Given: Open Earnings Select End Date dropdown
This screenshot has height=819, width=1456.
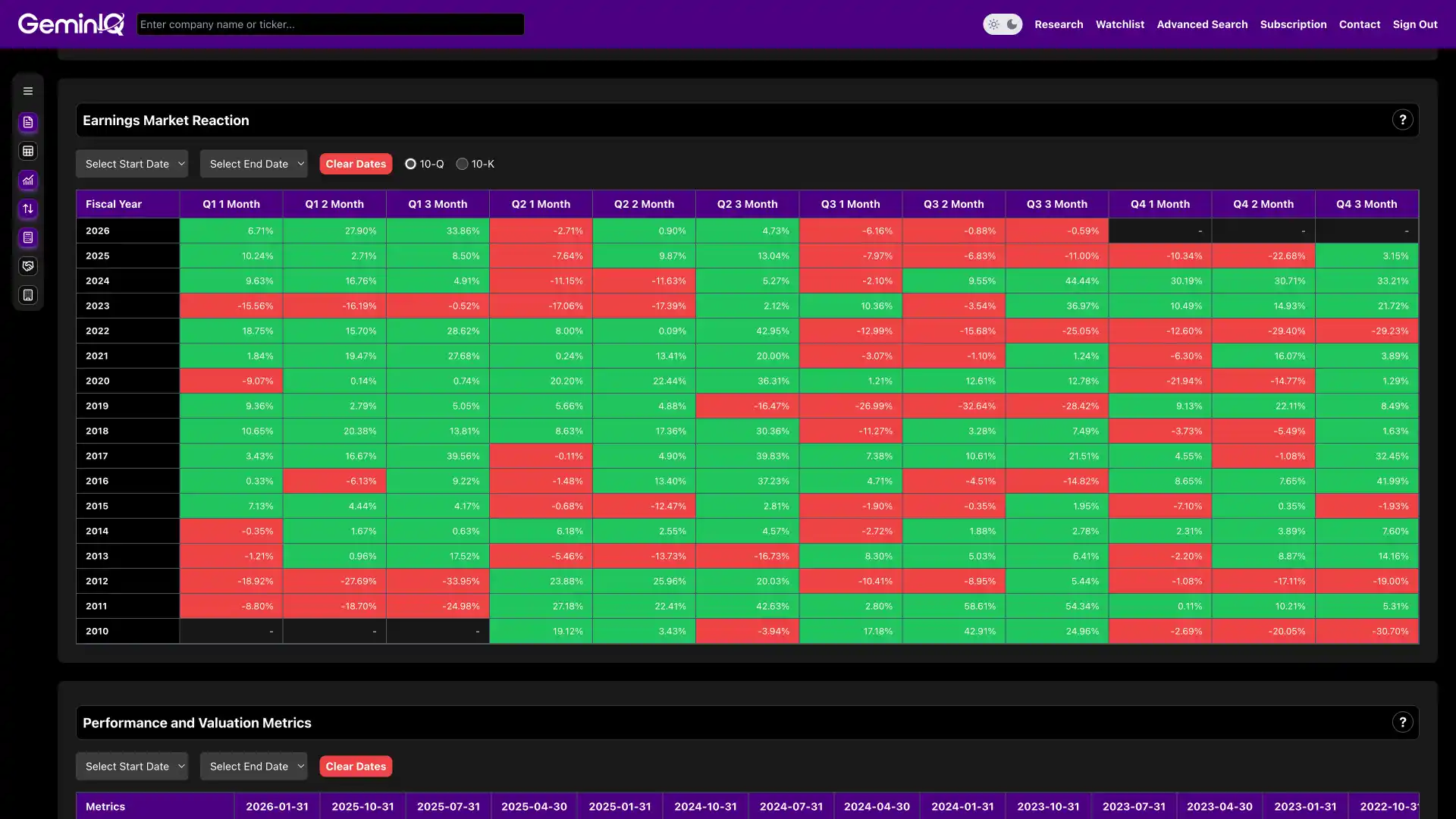Looking at the screenshot, I should [253, 164].
